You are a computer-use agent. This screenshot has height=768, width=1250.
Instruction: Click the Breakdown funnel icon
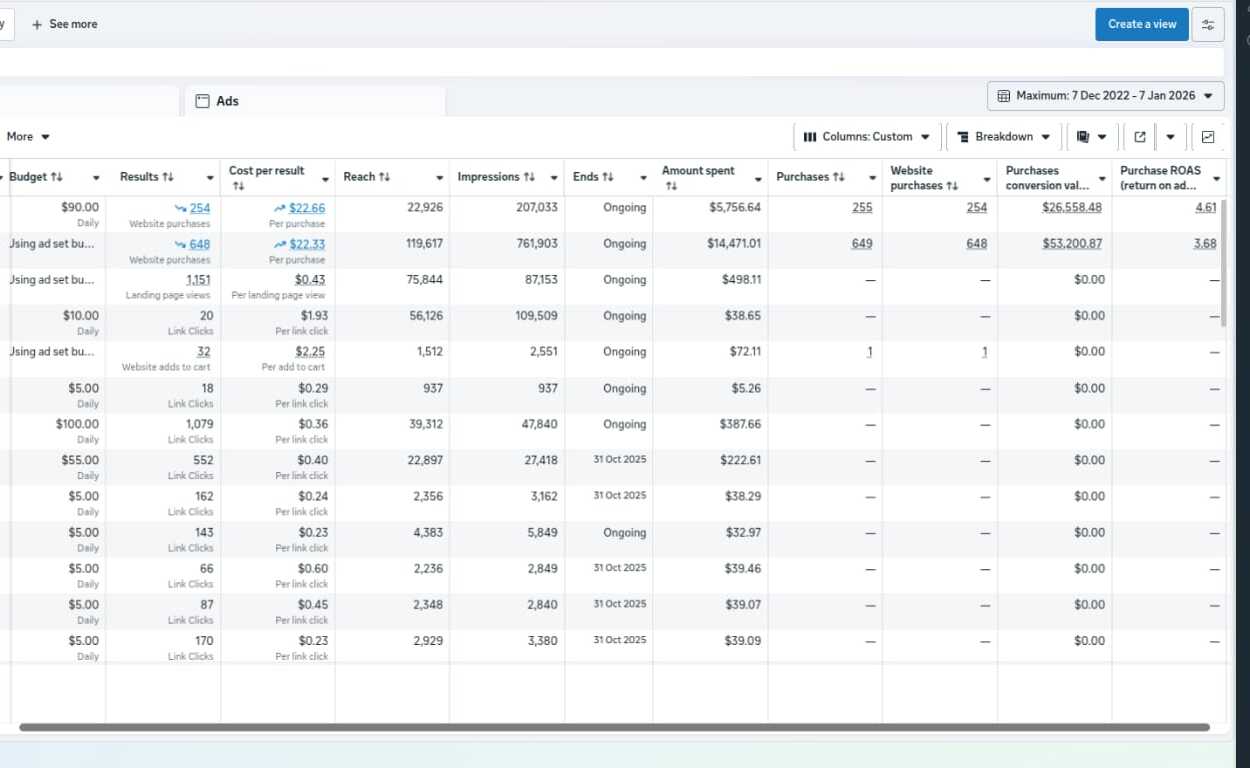(x=961, y=136)
